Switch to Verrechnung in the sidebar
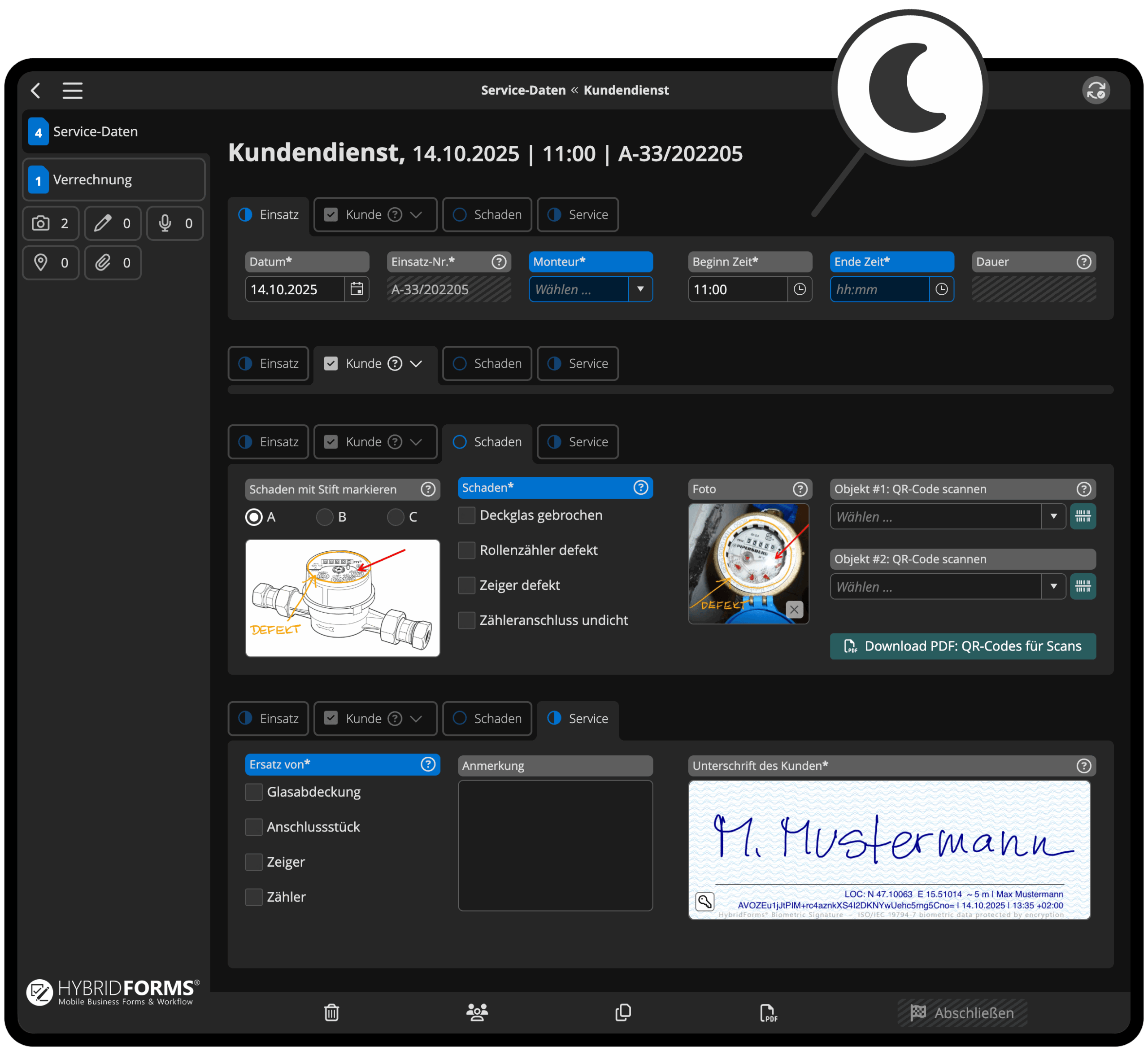The width and height of the screenshot is (1148, 1051). click(114, 180)
